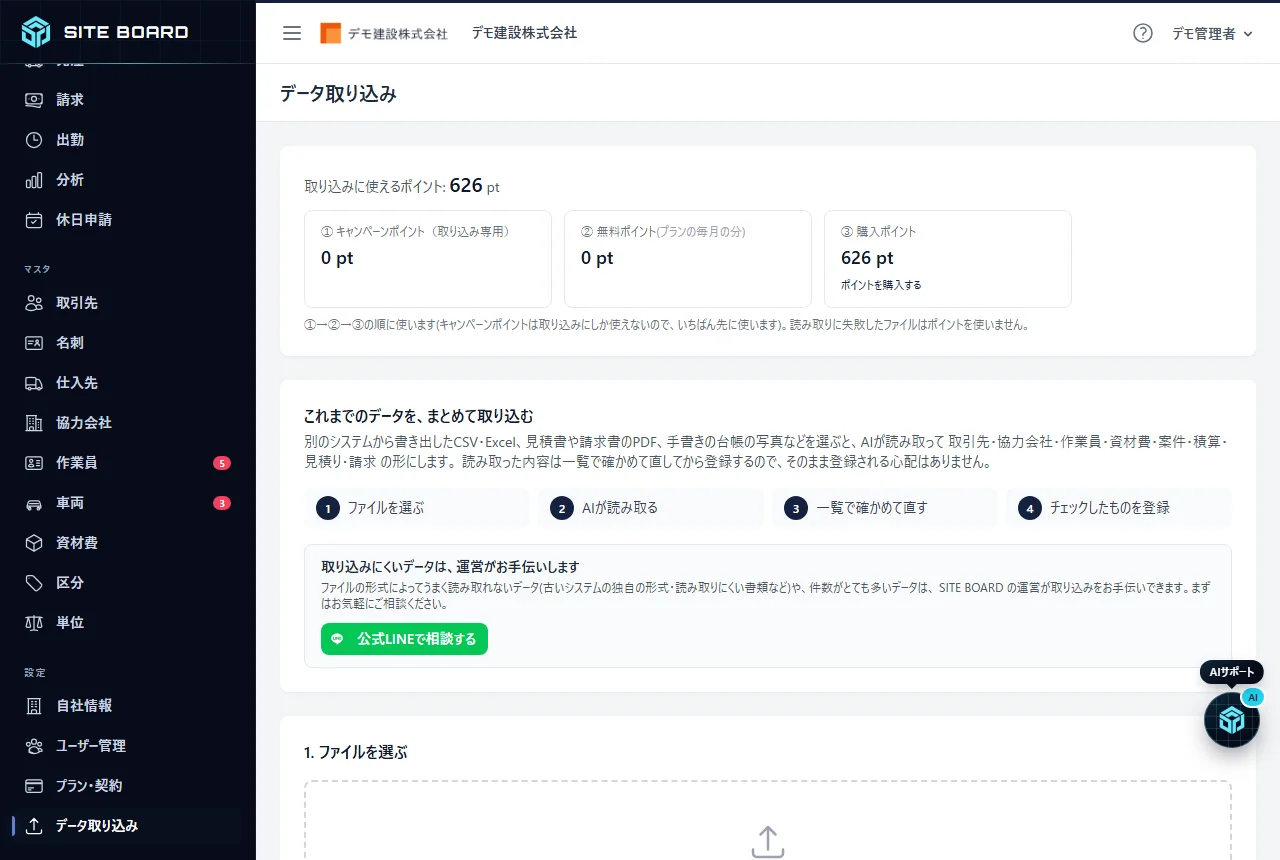The image size is (1280, 860).
Task: Open the 自社情報 building icon
Action: point(35,706)
